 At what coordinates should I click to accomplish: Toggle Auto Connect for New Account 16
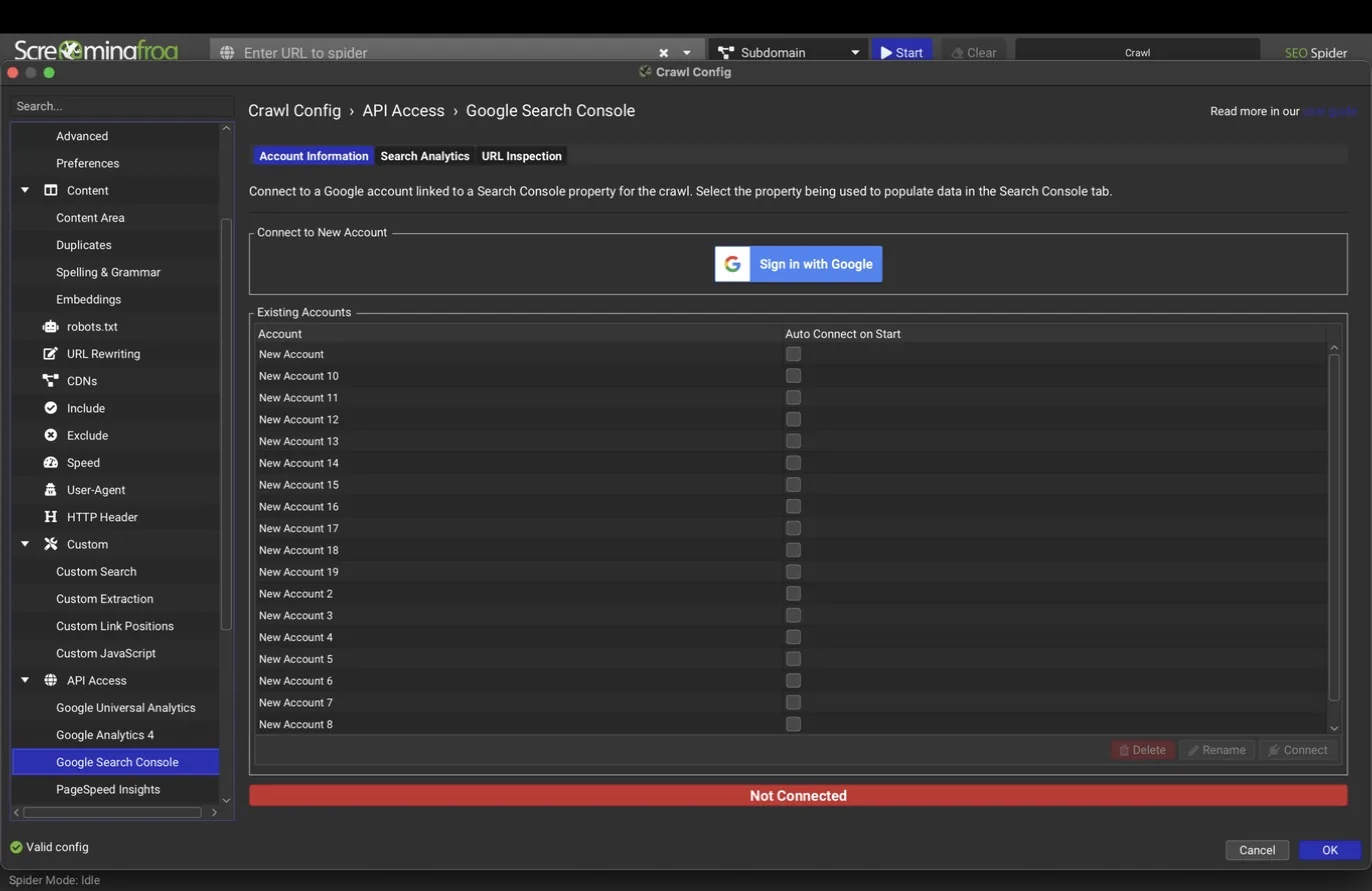(793, 506)
